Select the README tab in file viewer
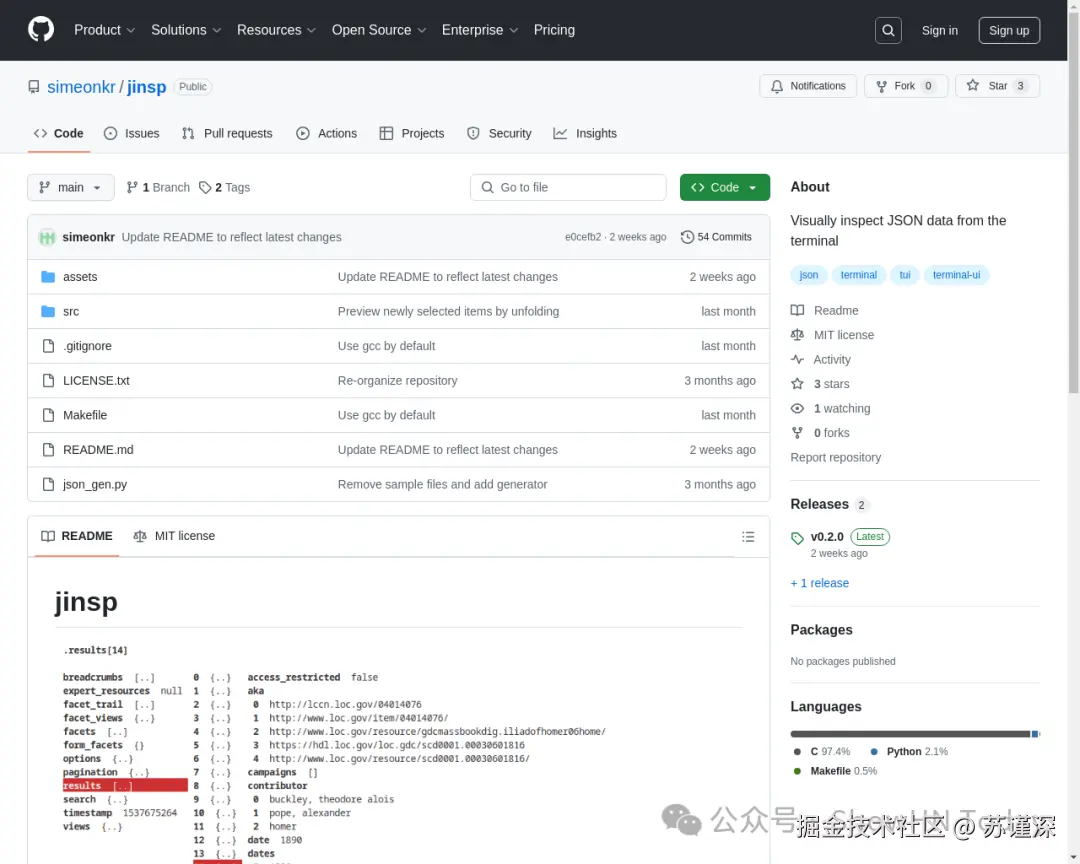The image size is (1080, 864). (76, 536)
